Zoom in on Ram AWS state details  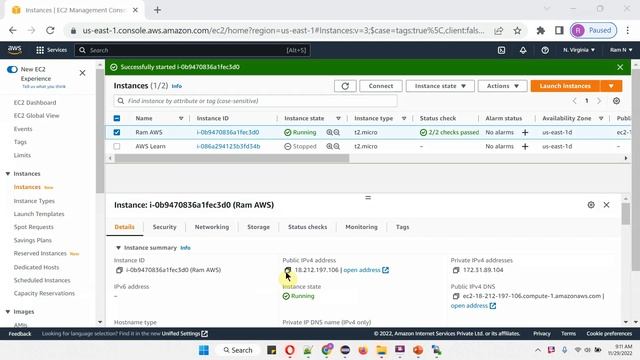pyautogui.click(x=329, y=132)
